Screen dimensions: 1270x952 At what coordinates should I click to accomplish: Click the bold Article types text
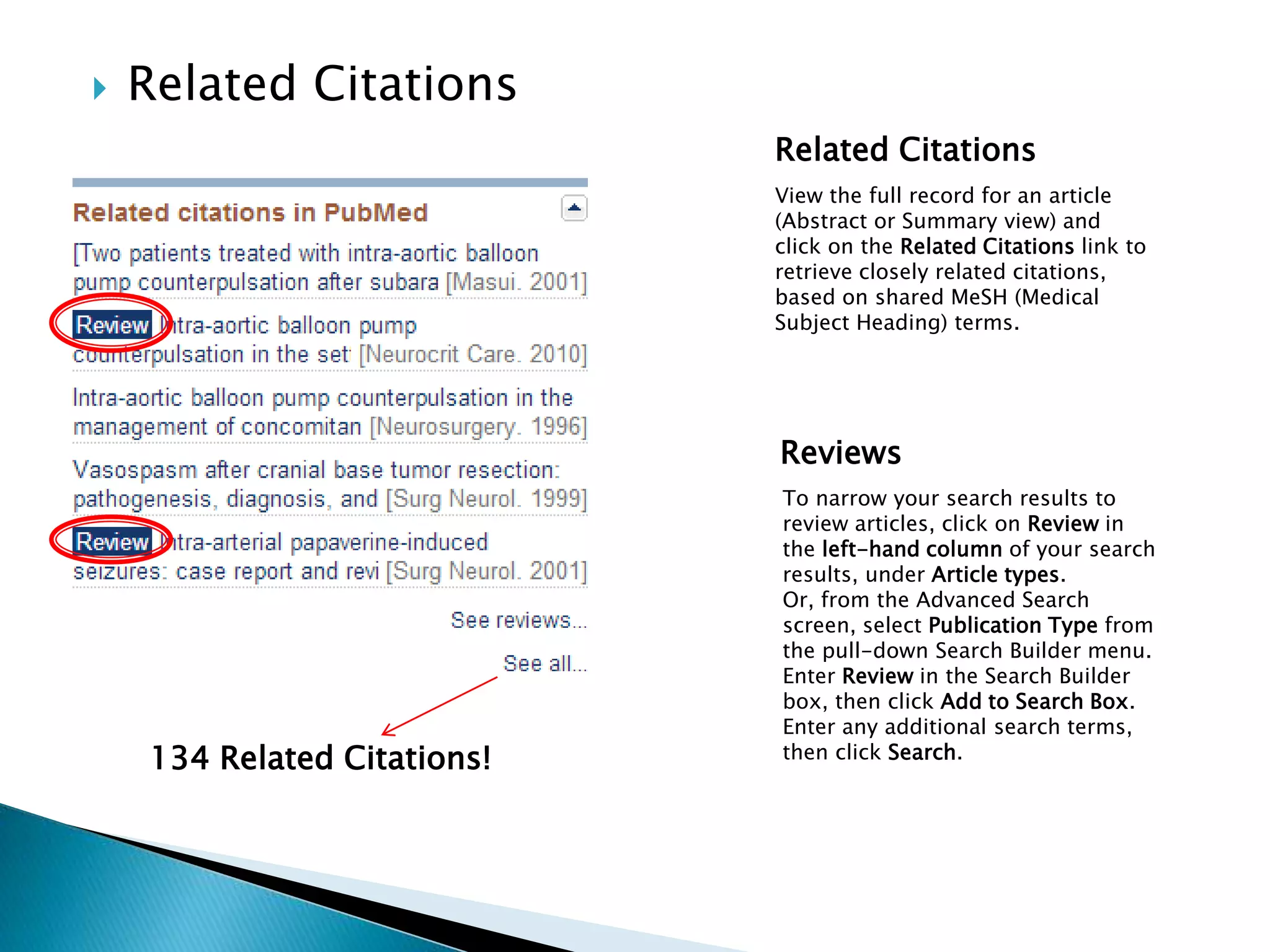[995, 574]
